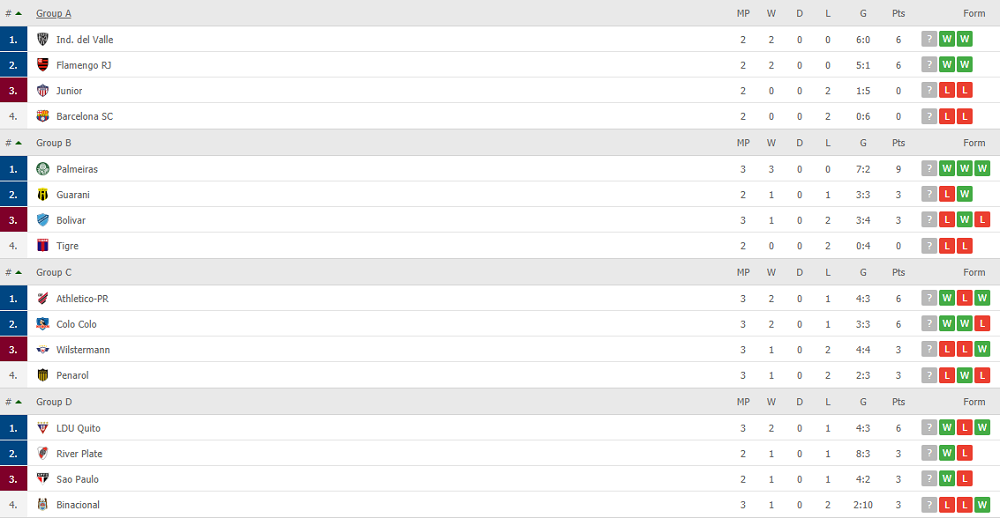Click the Flamengo RJ club logo
1000x518 pixels.
tap(43, 65)
